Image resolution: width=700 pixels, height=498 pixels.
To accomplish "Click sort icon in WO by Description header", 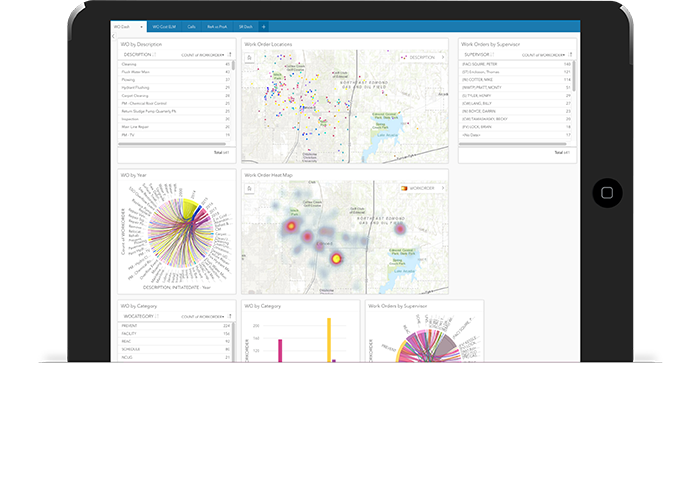I will 229,56.
